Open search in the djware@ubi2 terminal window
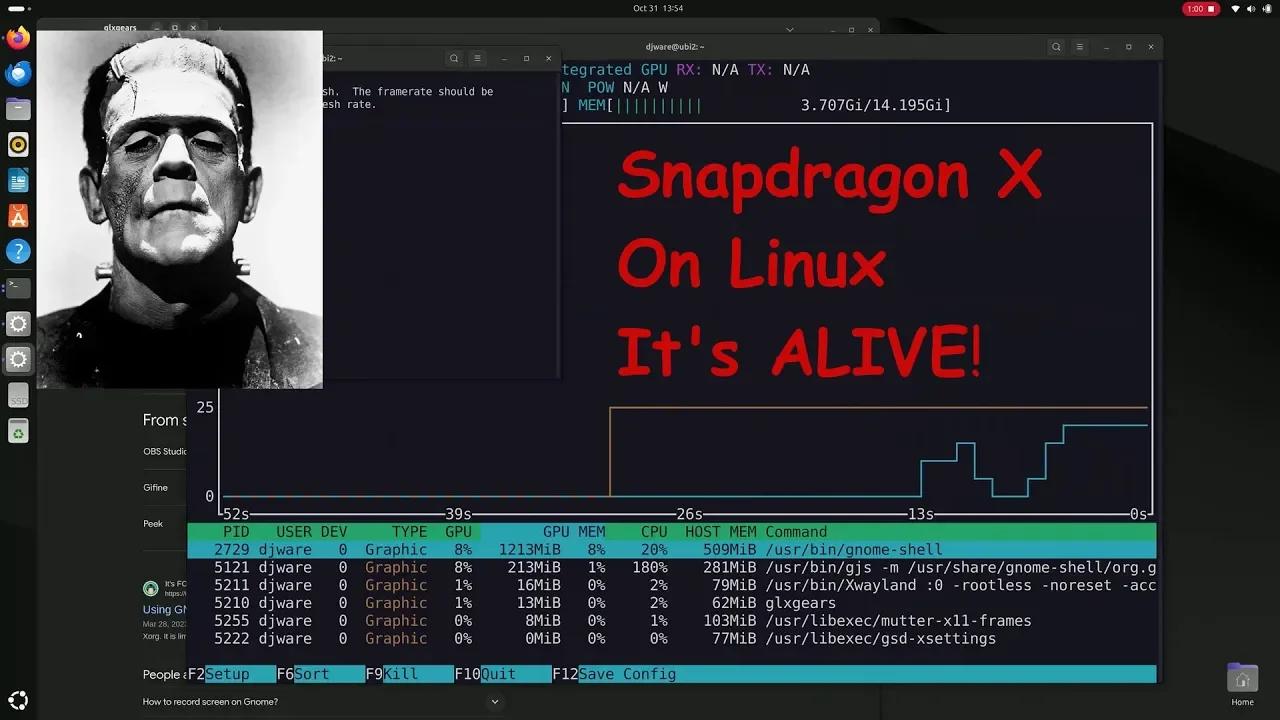This screenshot has height=720, width=1280. (1056, 46)
